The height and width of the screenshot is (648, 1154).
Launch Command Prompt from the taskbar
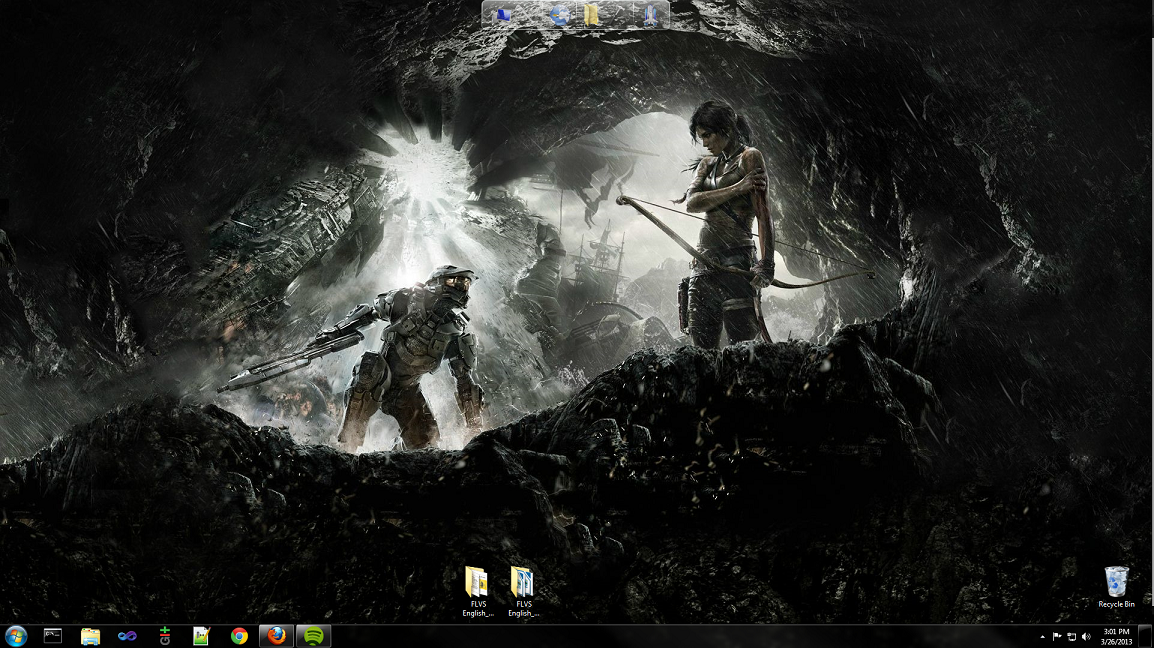click(53, 635)
